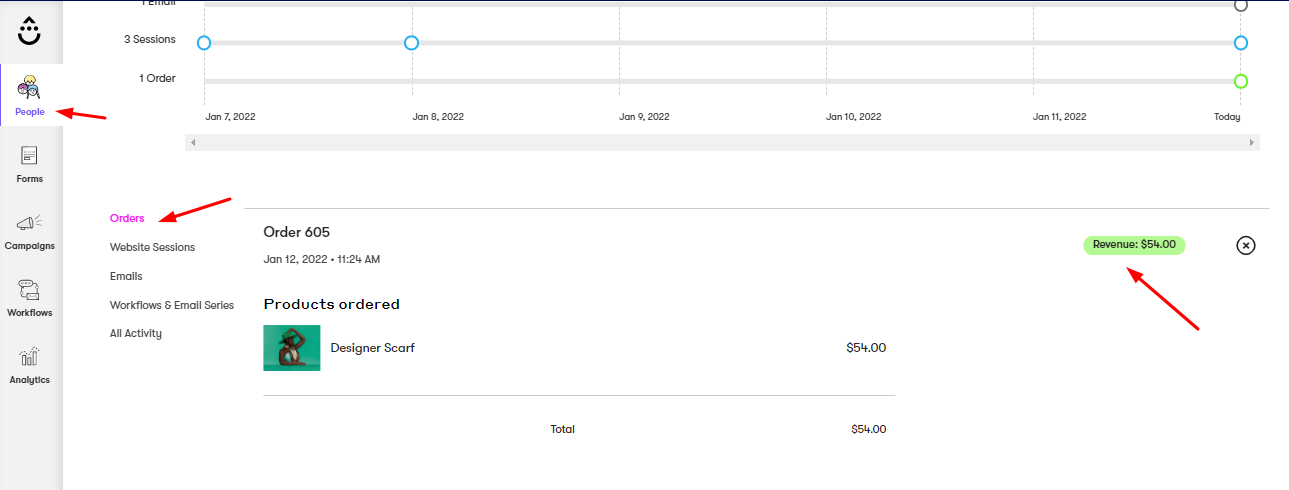Screen dimensions: 1289x490
Task: Click the timeline scrollbar left arrow
Action: [x=193, y=143]
